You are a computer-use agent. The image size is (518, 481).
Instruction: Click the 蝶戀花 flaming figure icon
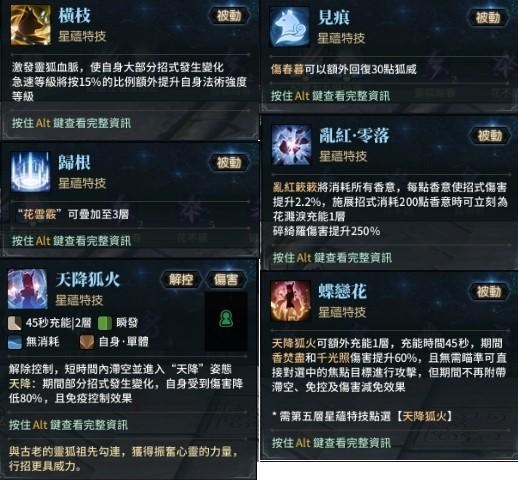tap(291, 301)
